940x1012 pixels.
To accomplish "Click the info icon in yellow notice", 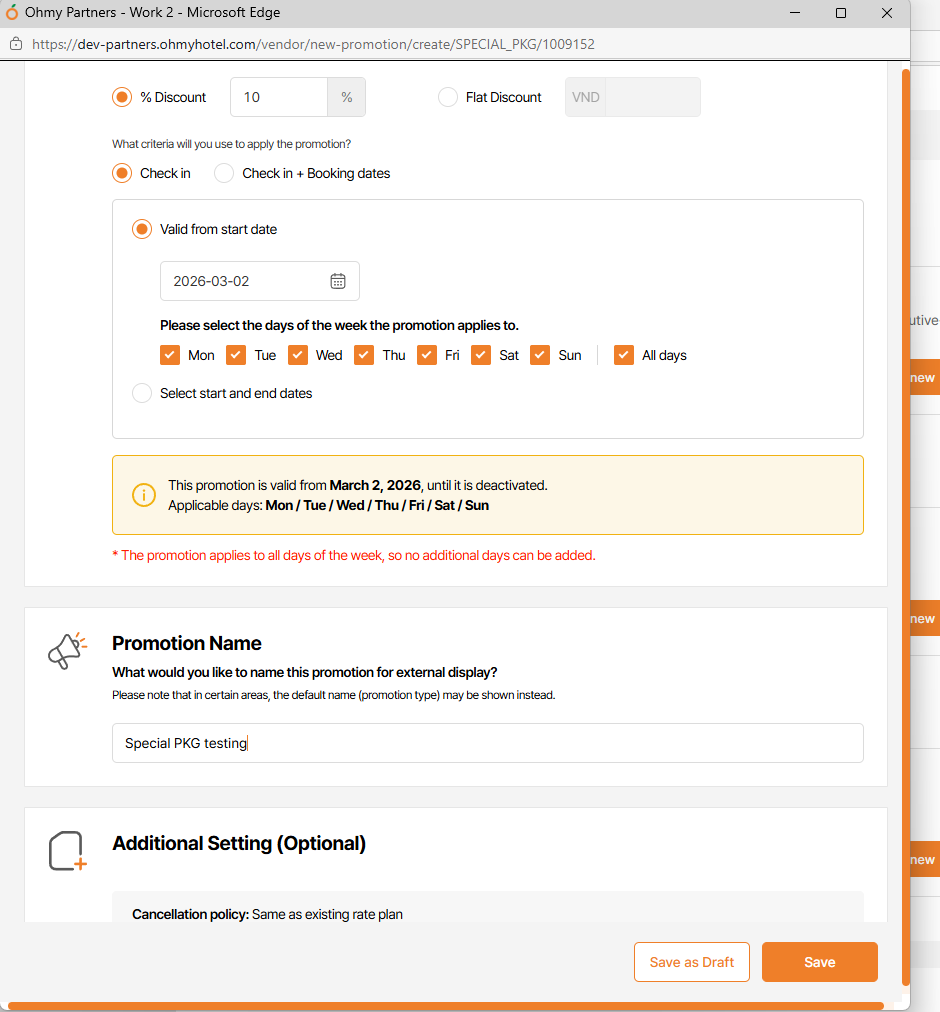I will (144, 495).
